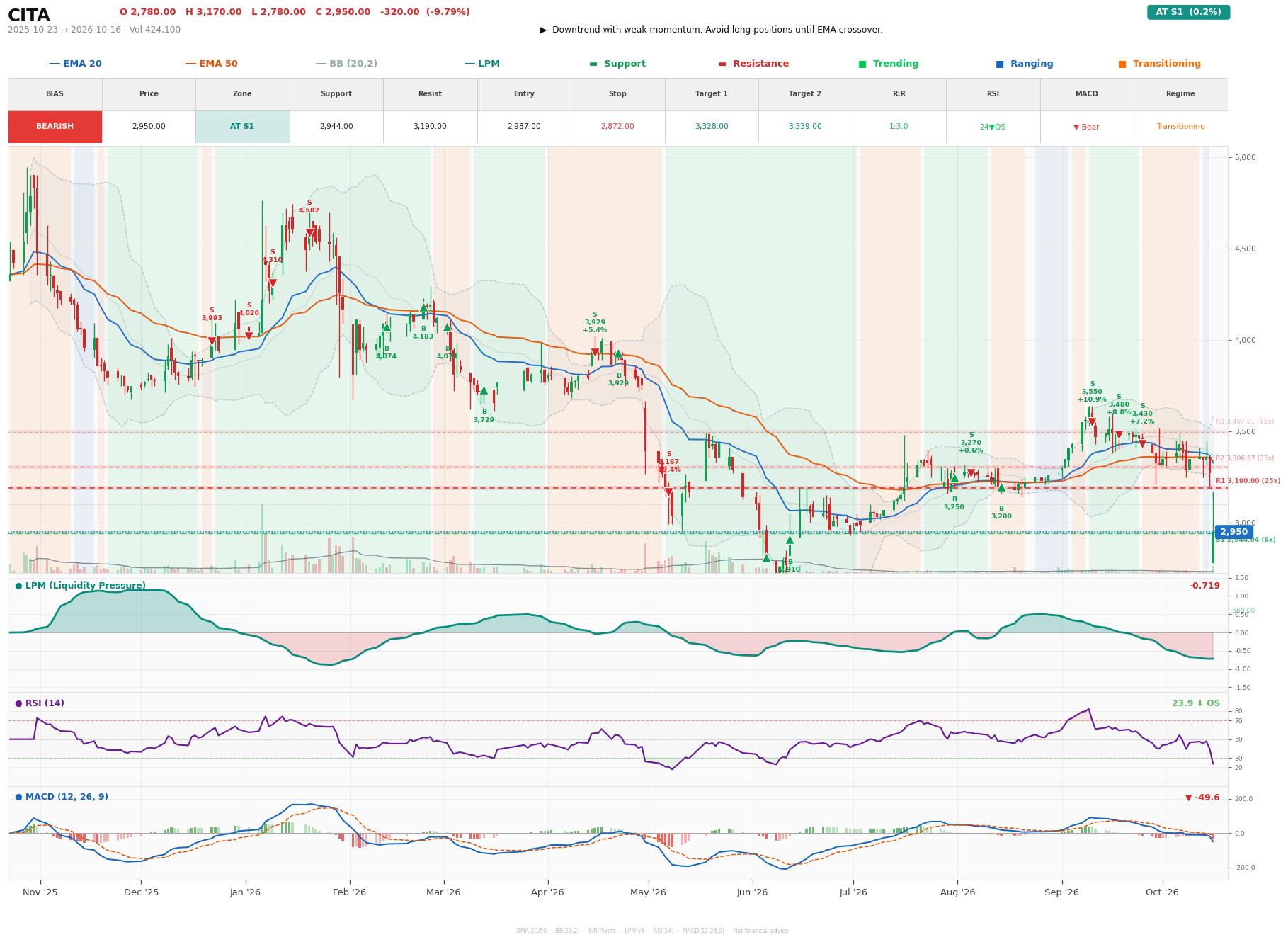Click Target 1 value 3,328.00
The height and width of the screenshot is (942, 1288).
(x=712, y=127)
